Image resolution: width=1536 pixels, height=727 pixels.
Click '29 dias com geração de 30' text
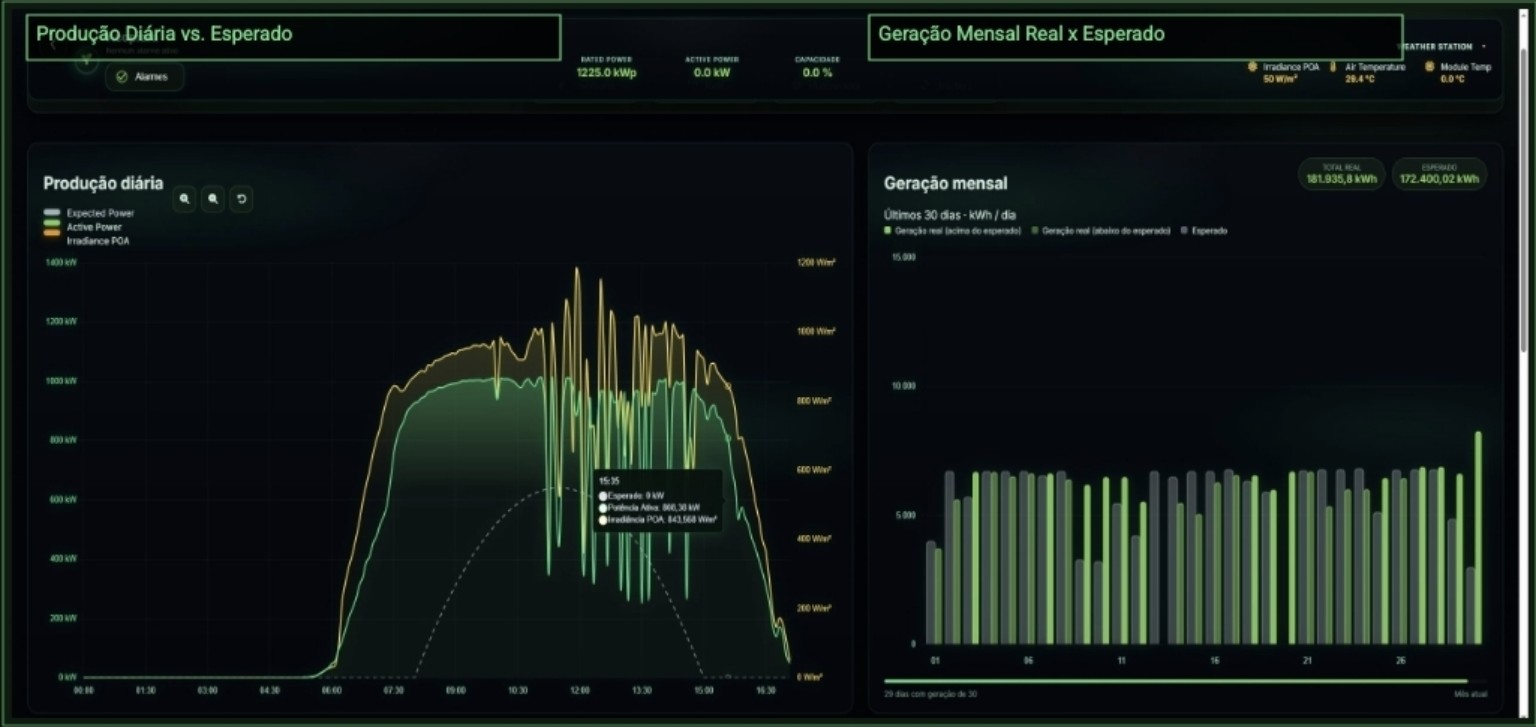tap(931, 694)
